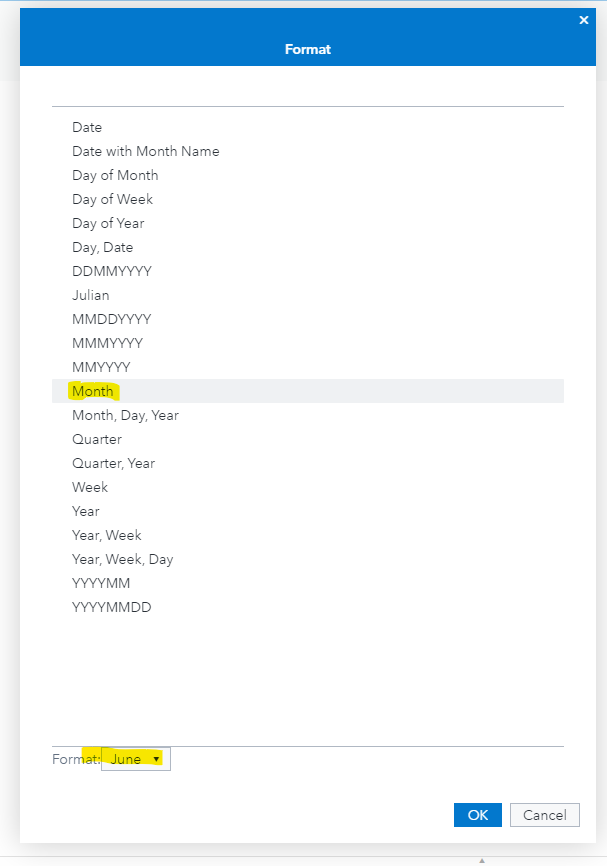Select the DDMMYYYY format
607x866 pixels.
click(x=112, y=271)
